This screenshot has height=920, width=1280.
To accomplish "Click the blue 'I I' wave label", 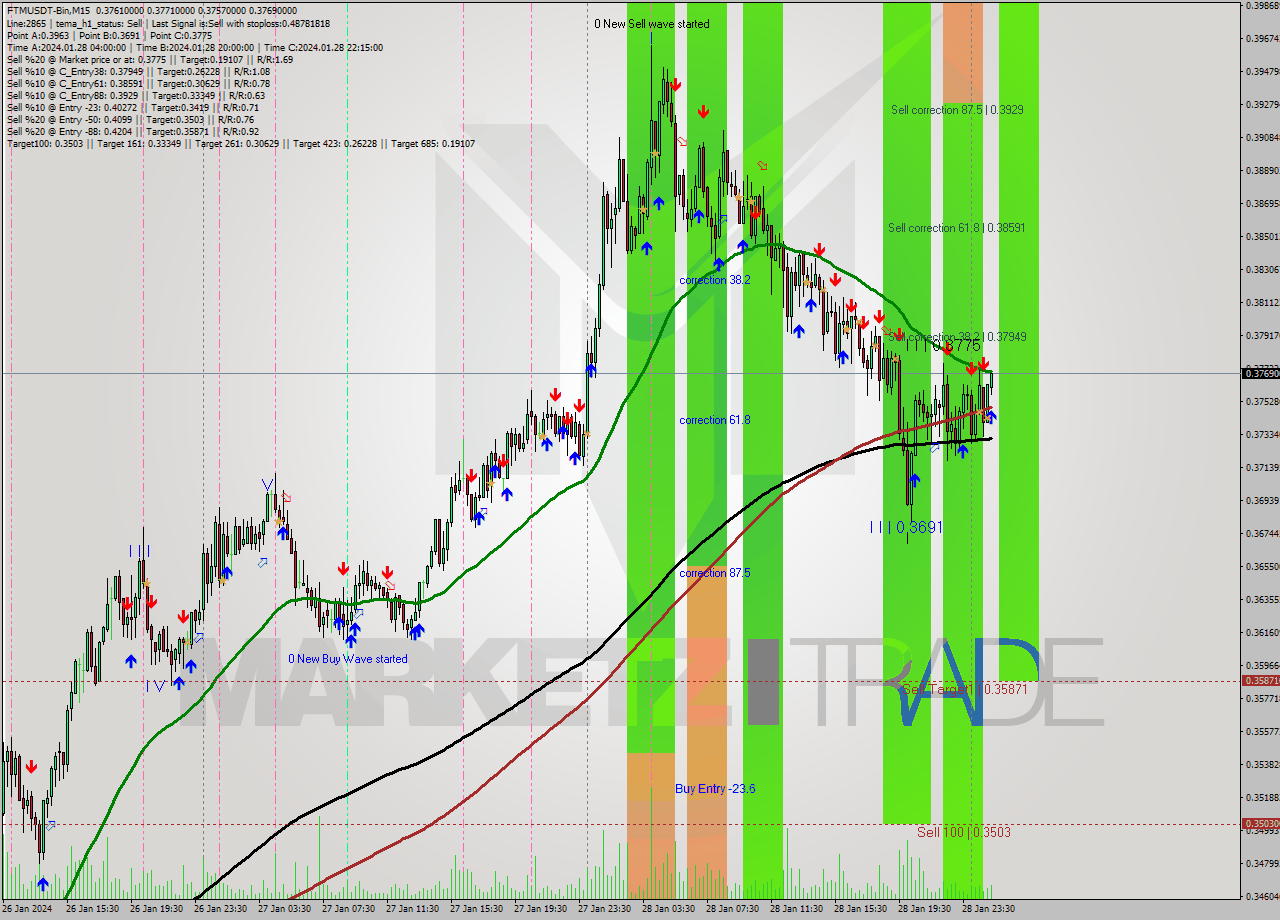I will 139,551.
